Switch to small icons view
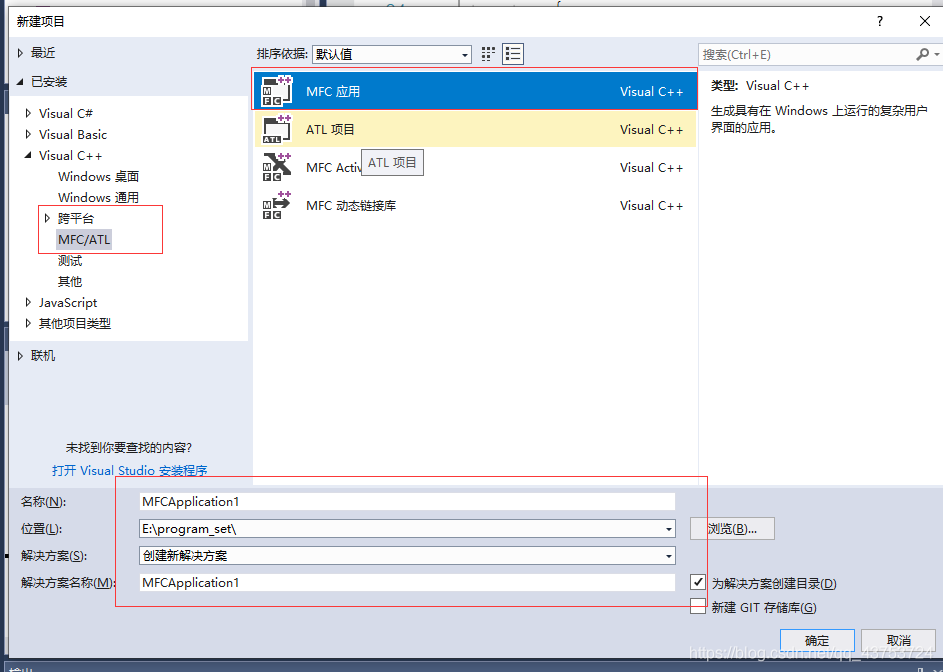Viewport: 943px width, 672px height. tap(488, 54)
